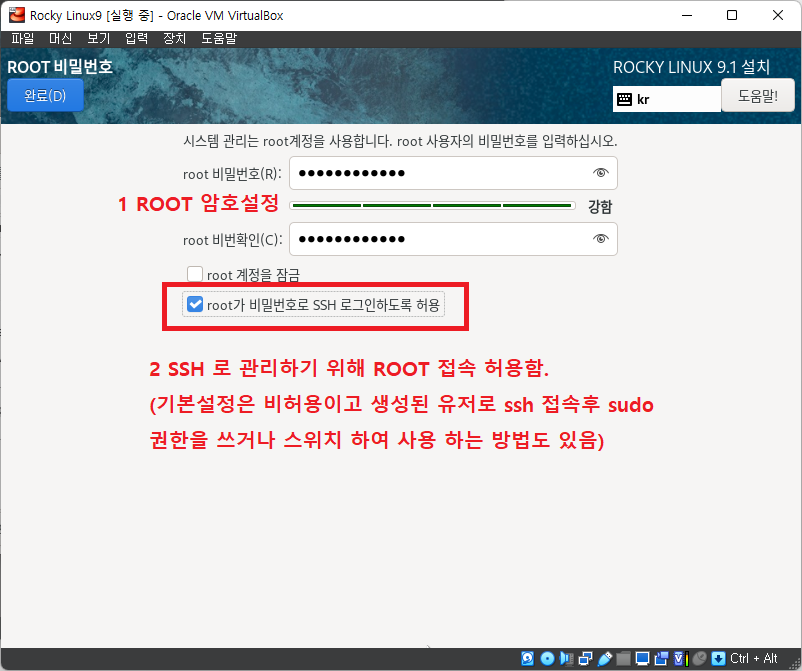The width and height of the screenshot is (802, 671).
Task: Minimize the VirtualBox window
Action: tap(686, 15)
